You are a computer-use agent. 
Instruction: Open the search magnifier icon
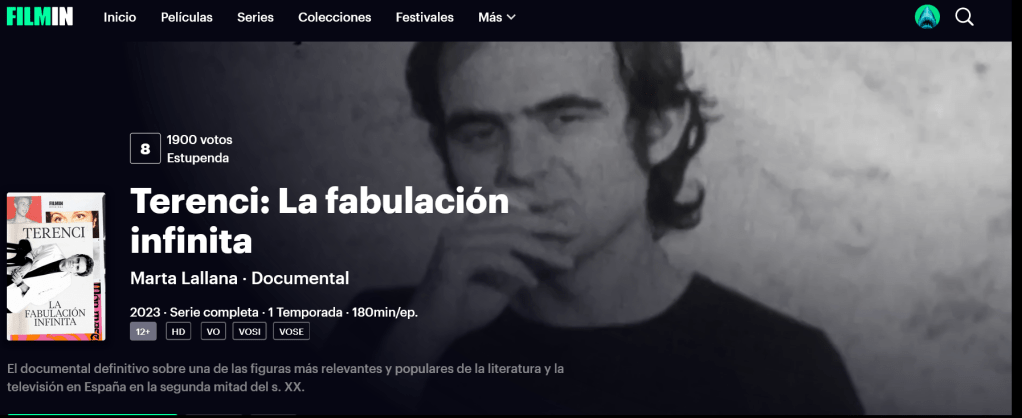click(965, 17)
